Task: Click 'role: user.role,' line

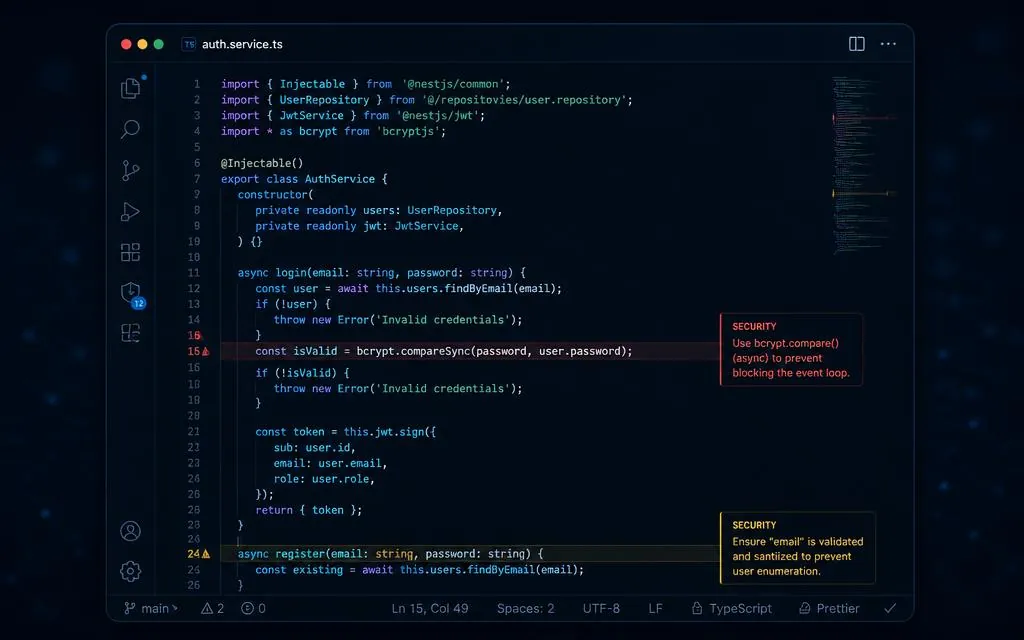Action: coord(325,479)
